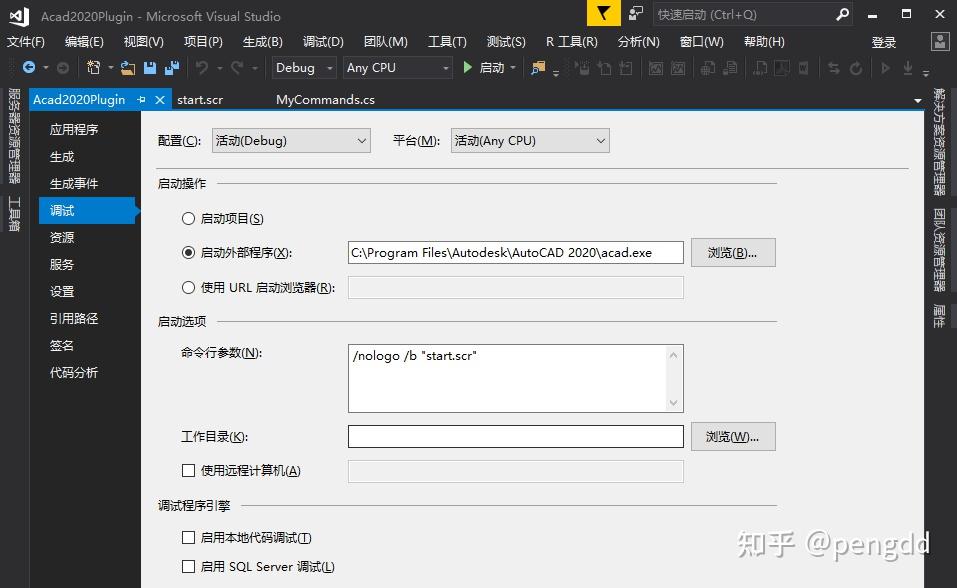The image size is (957, 588).
Task: Click the 浏览 button next to acad.exe path
Action: pos(733,252)
